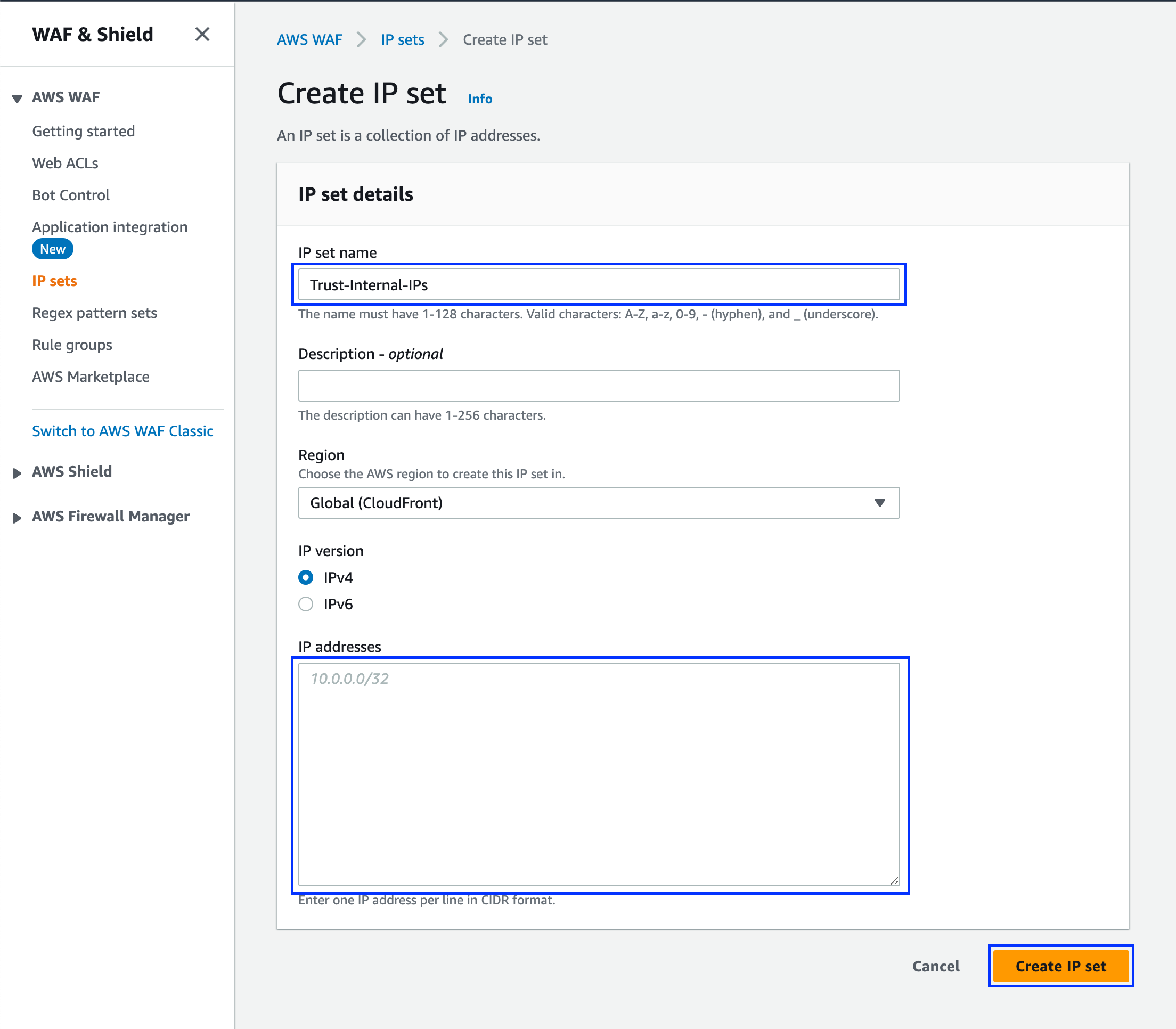Click the Region dropdown arrow icon
Viewport: 1176px width, 1029px height.
point(879,503)
